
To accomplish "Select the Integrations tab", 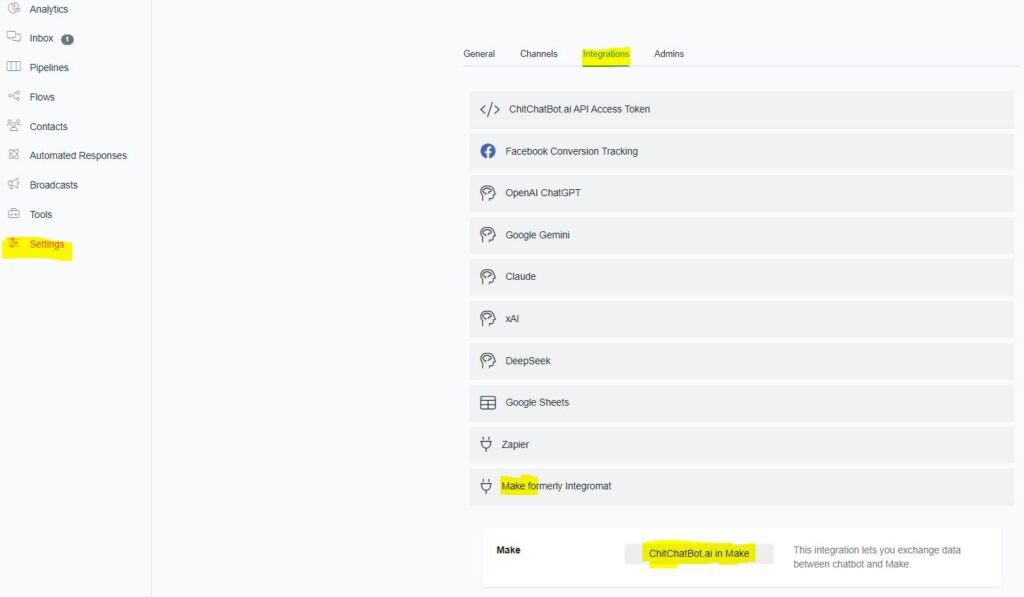I will (x=606, y=54).
